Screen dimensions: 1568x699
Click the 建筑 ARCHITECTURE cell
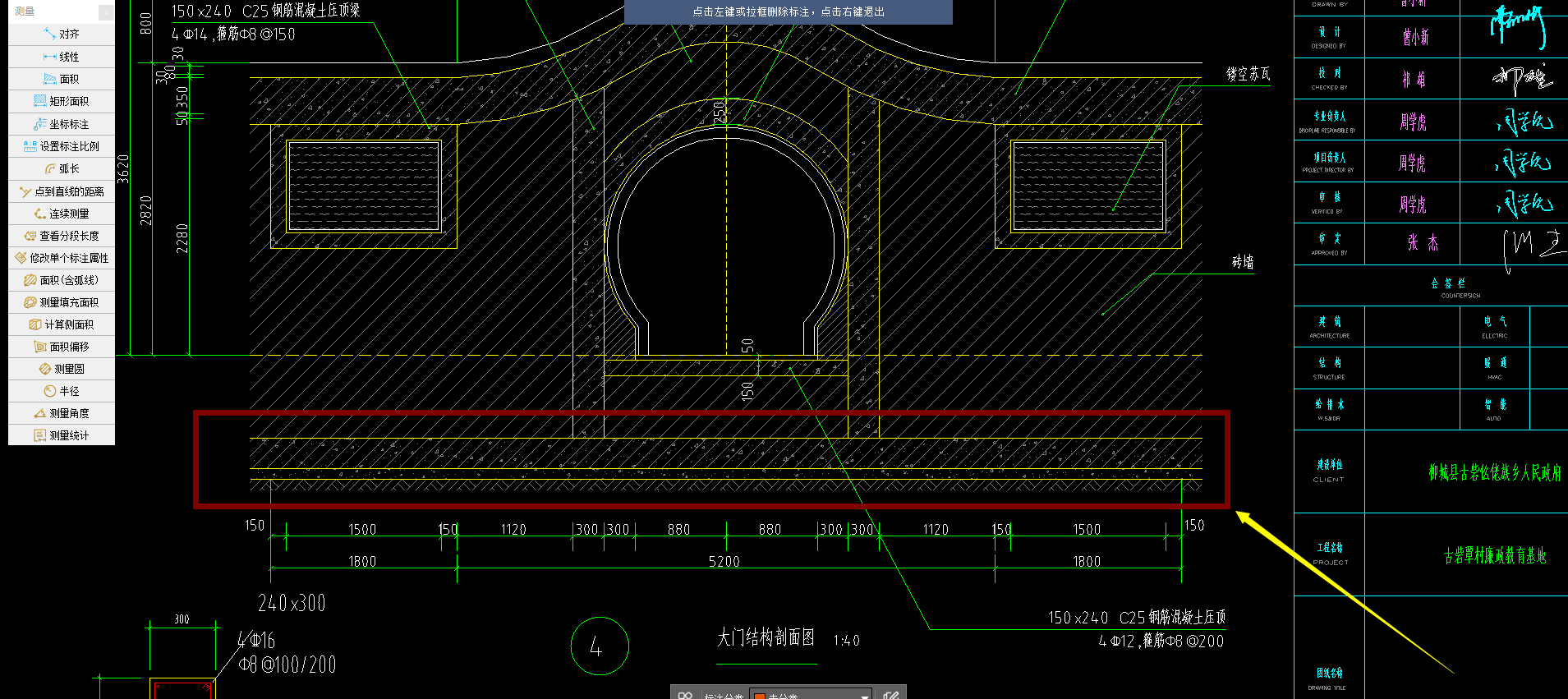(1329, 327)
